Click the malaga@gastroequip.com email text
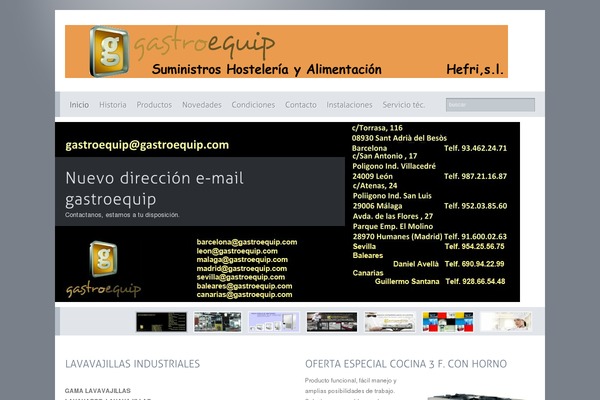 [242, 260]
